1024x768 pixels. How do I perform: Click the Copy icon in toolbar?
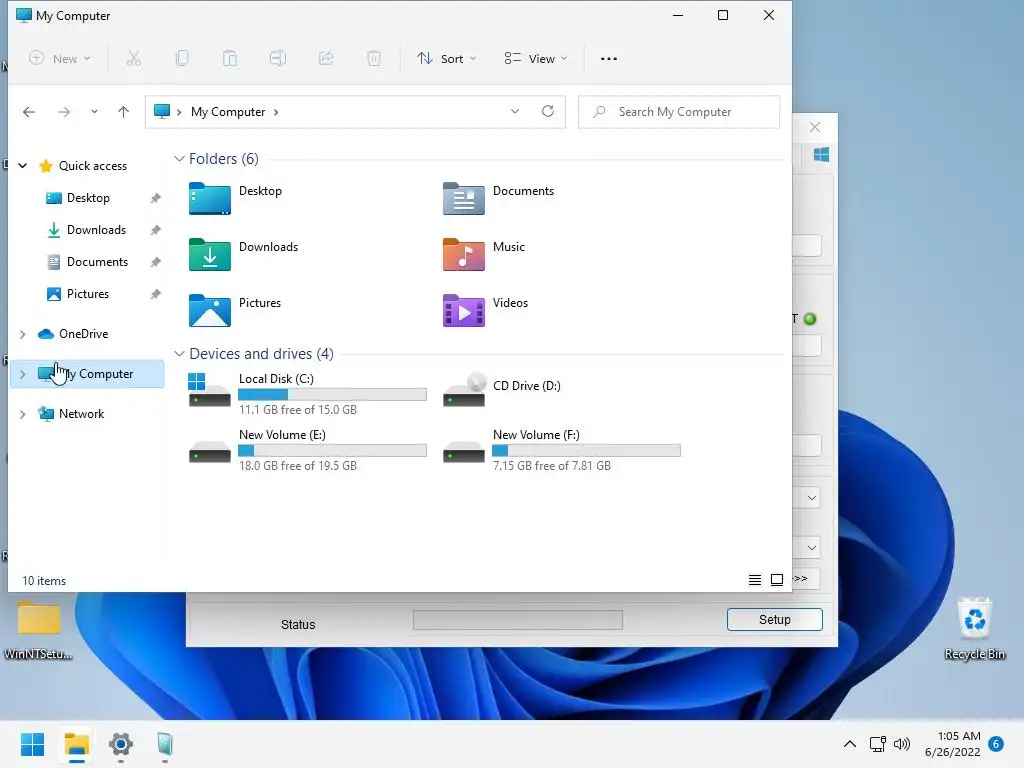(182, 59)
